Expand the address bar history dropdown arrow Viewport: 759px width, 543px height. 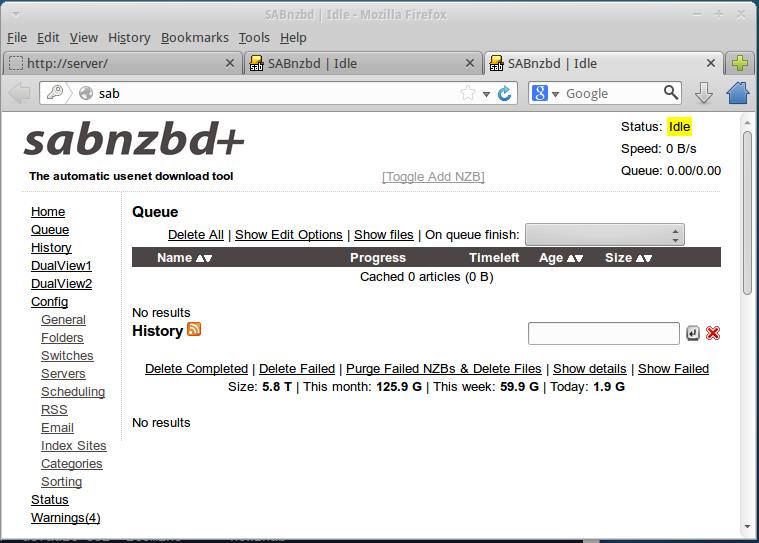coord(486,94)
